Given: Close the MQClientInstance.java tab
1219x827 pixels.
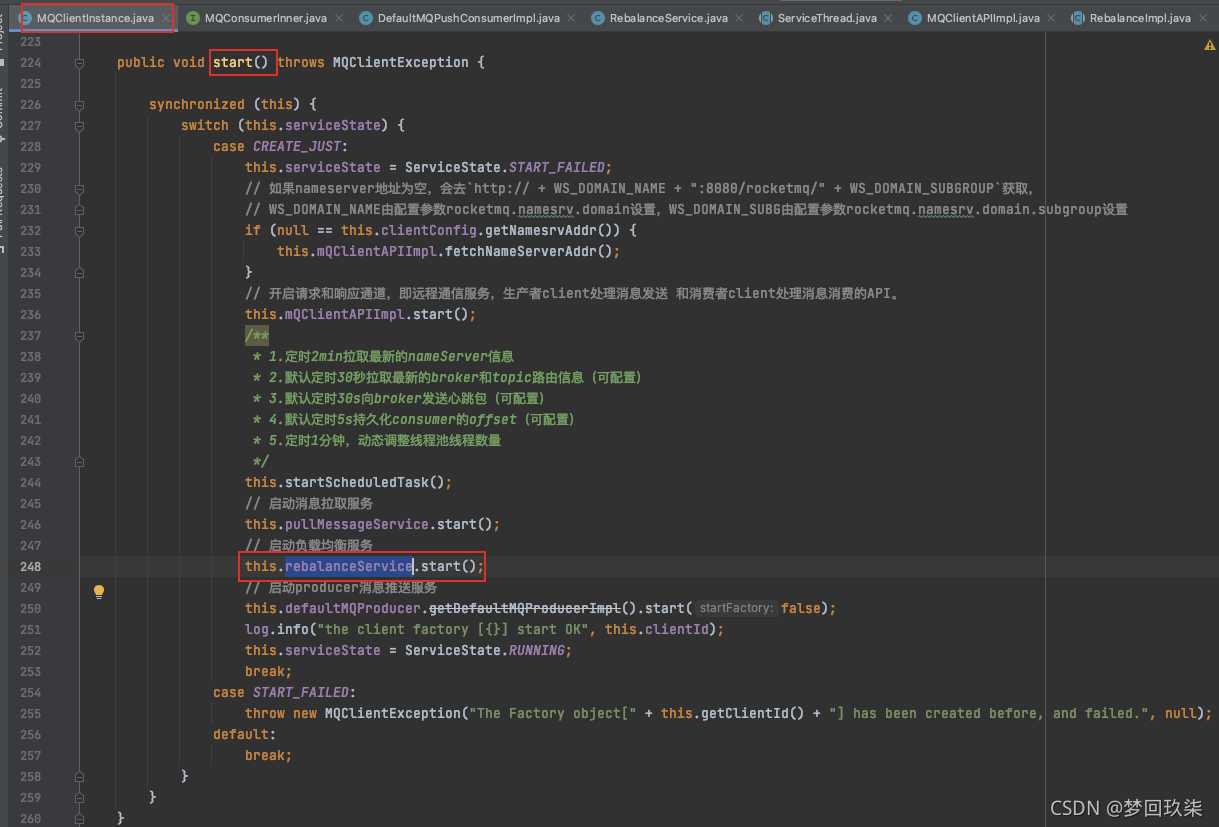Looking at the screenshot, I should pyautogui.click(x=165, y=18).
